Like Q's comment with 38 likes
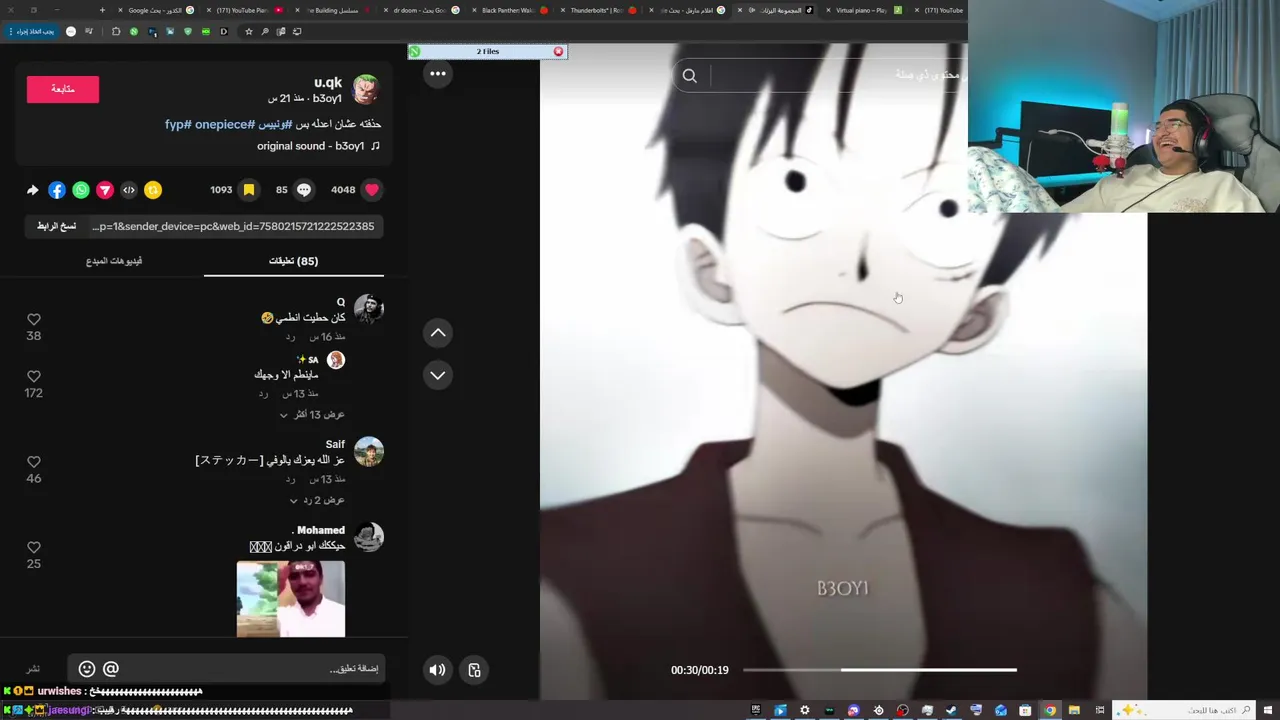The width and height of the screenshot is (1280, 720). [34, 319]
